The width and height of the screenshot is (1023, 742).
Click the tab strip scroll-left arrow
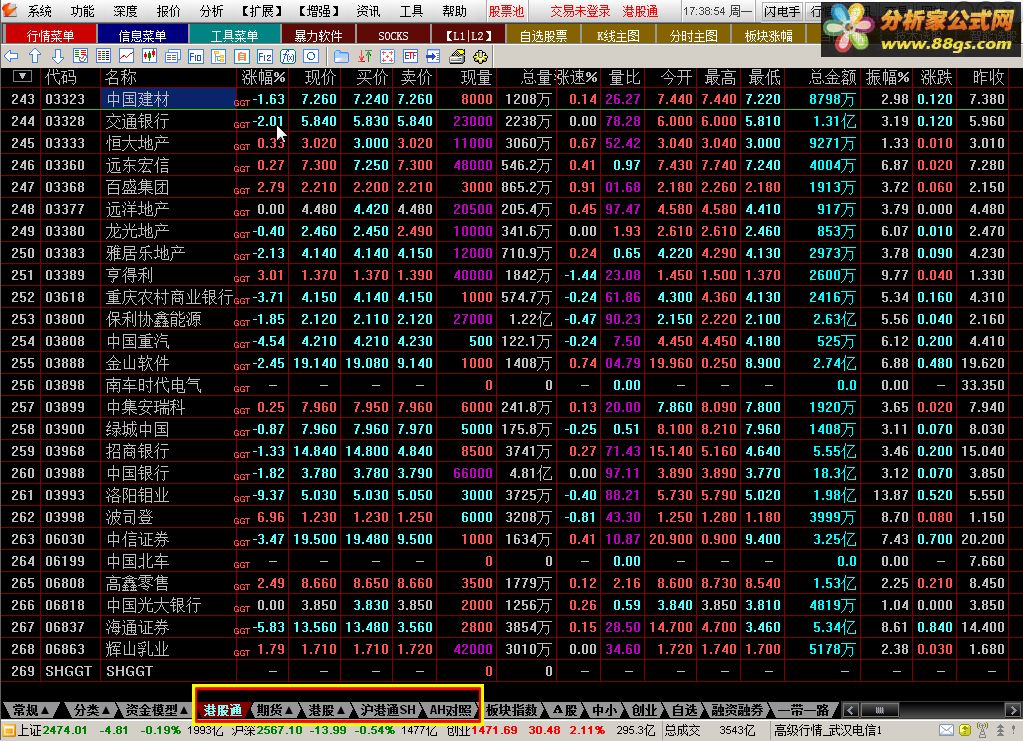click(850, 709)
